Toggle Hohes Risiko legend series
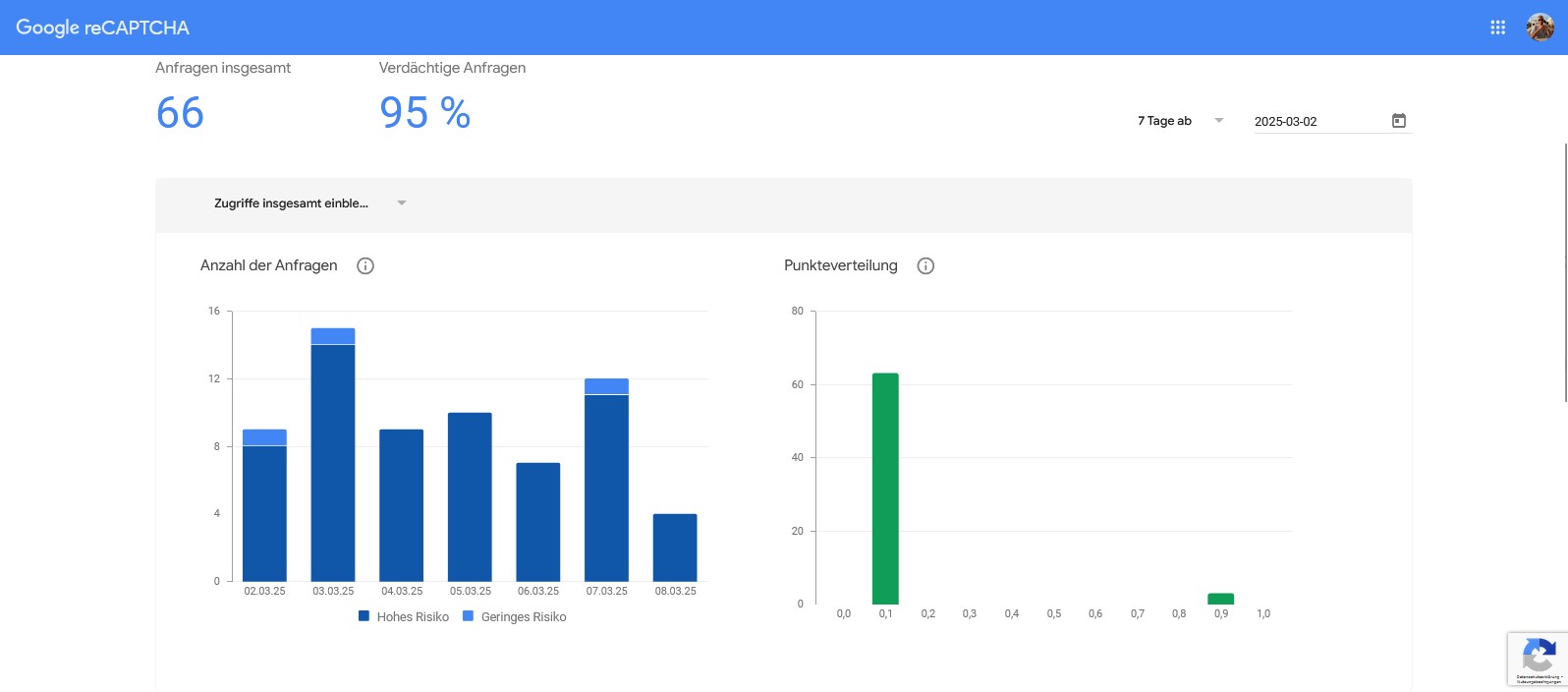The height and width of the screenshot is (692, 1568). [404, 617]
